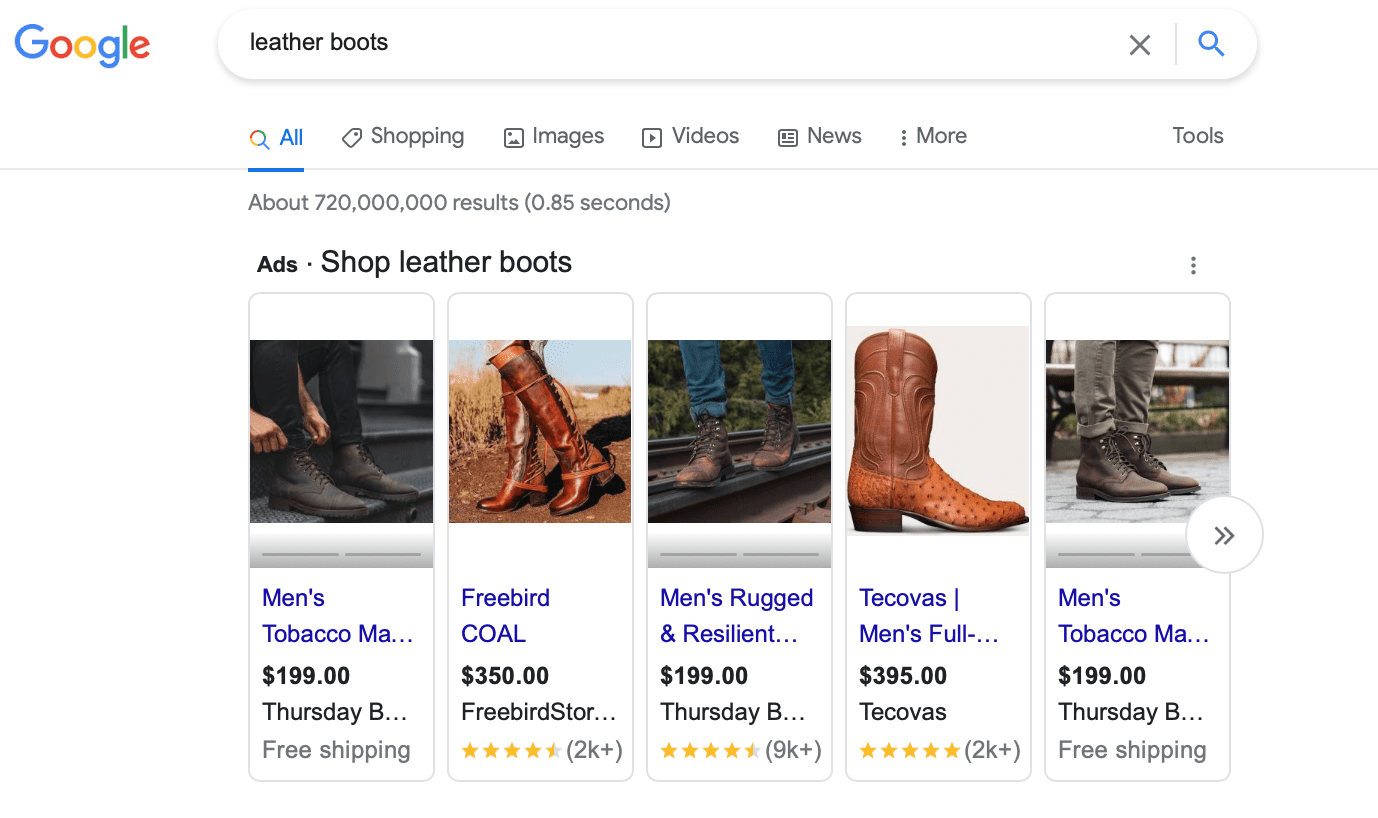
Task: Open the Freebird COAL product link
Action: (506, 616)
